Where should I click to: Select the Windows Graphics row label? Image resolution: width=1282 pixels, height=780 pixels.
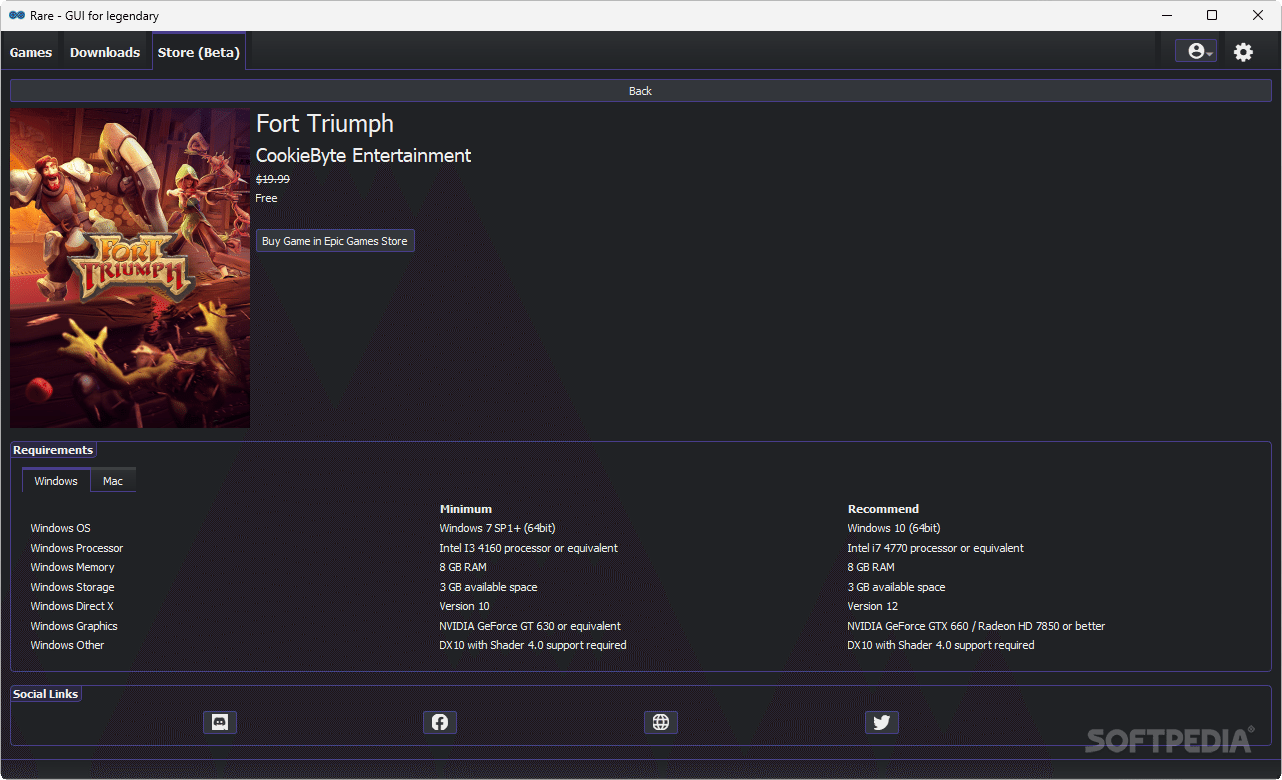[74, 626]
